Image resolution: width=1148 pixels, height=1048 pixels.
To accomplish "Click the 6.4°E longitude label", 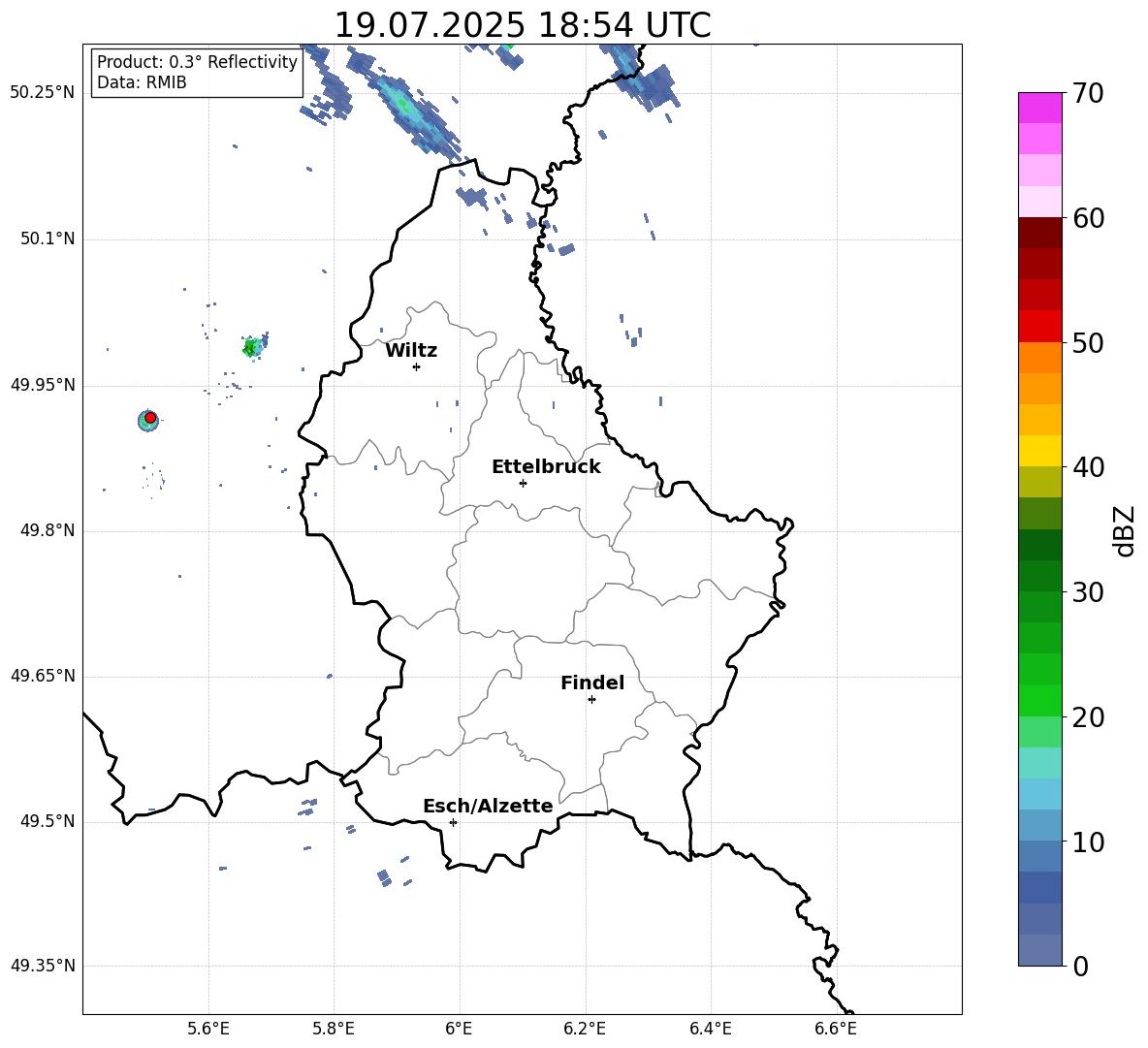I will (x=710, y=1029).
